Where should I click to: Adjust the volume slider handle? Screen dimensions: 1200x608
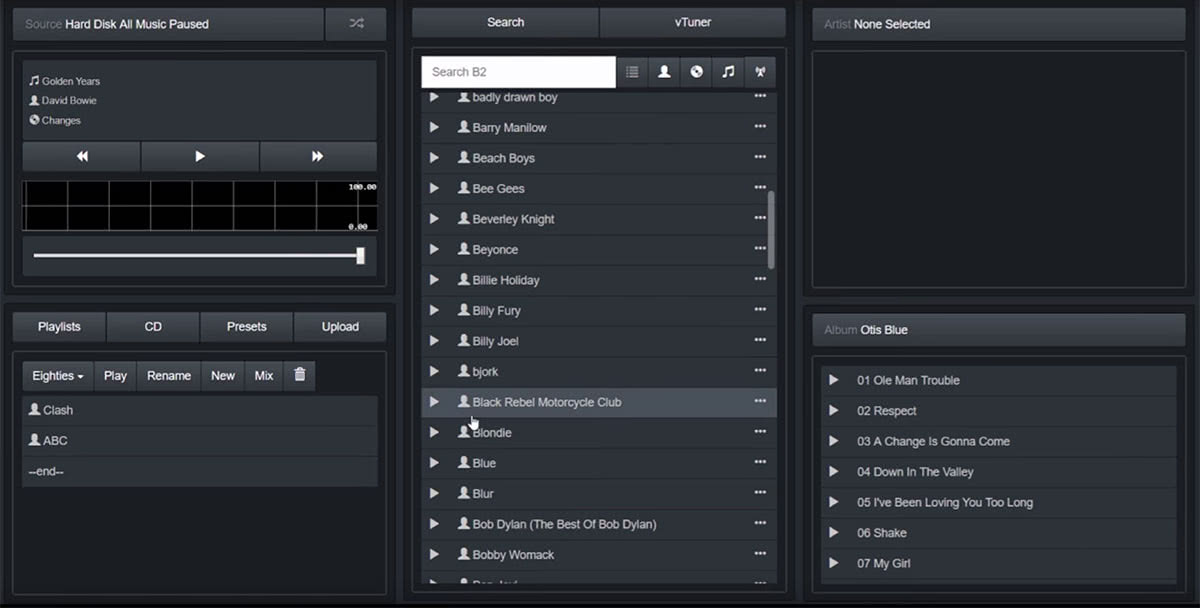click(360, 256)
